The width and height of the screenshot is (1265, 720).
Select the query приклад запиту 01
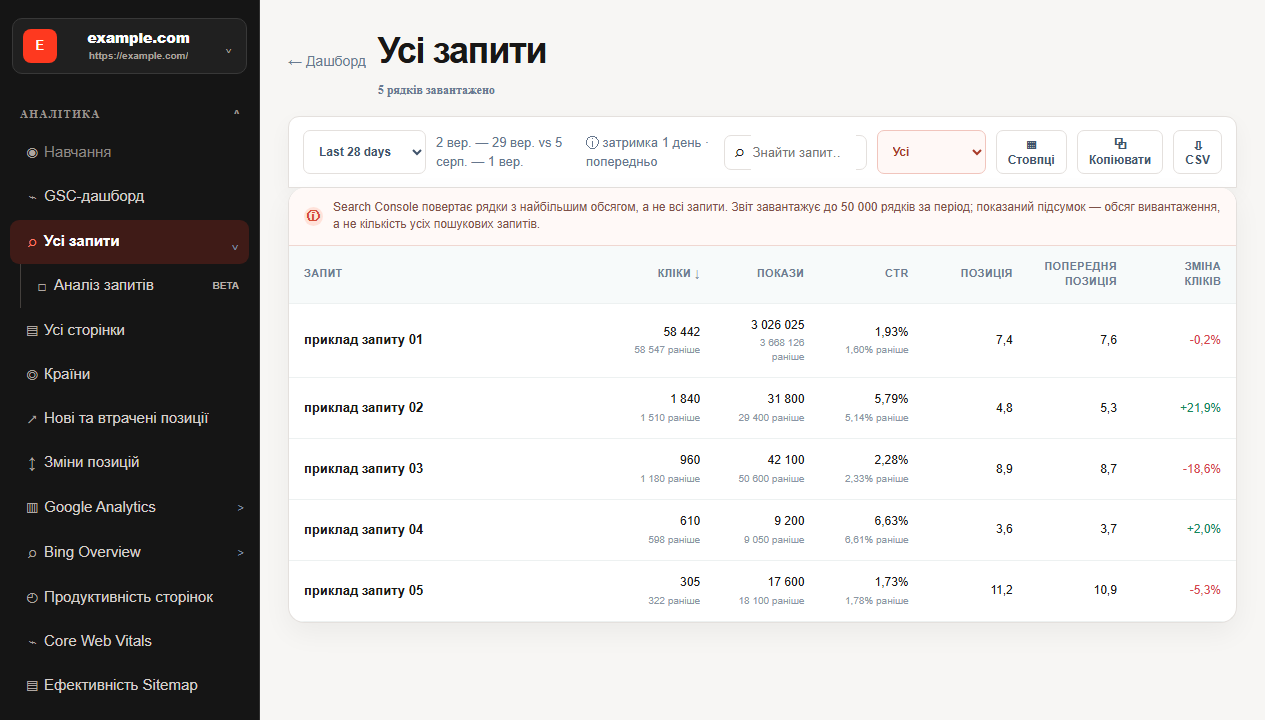tap(364, 340)
